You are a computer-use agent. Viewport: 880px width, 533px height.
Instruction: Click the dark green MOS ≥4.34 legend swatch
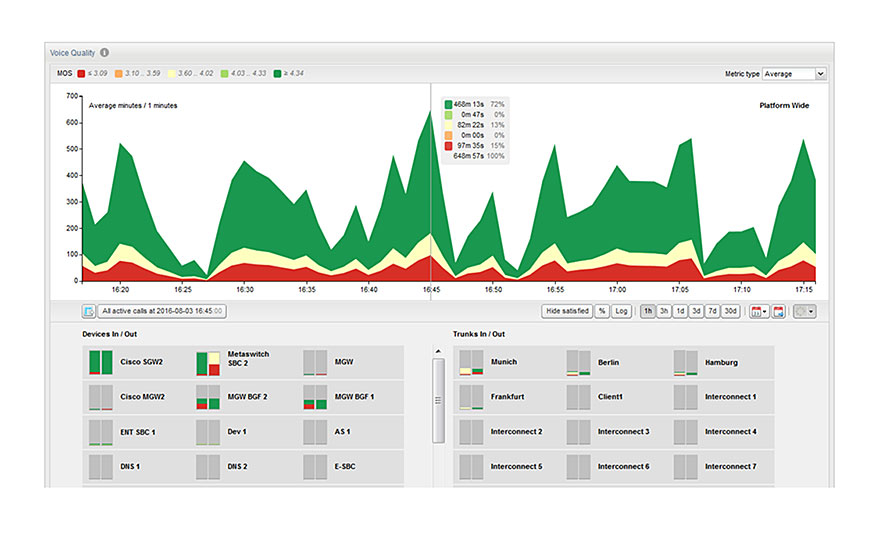click(x=277, y=73)
